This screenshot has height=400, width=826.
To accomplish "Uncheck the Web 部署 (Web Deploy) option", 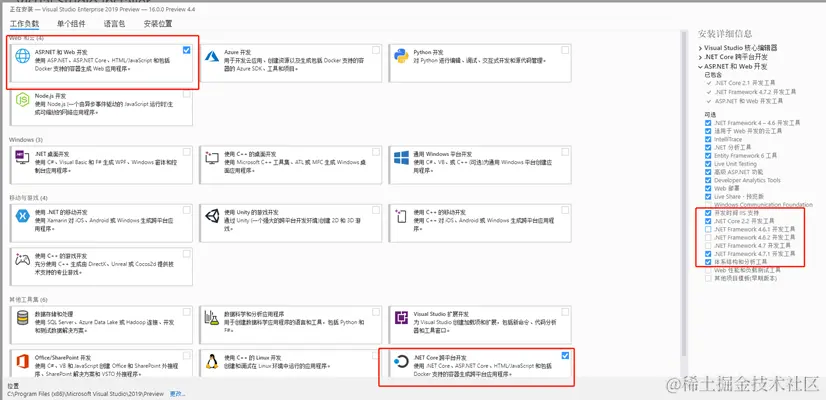I will (708, 188).
